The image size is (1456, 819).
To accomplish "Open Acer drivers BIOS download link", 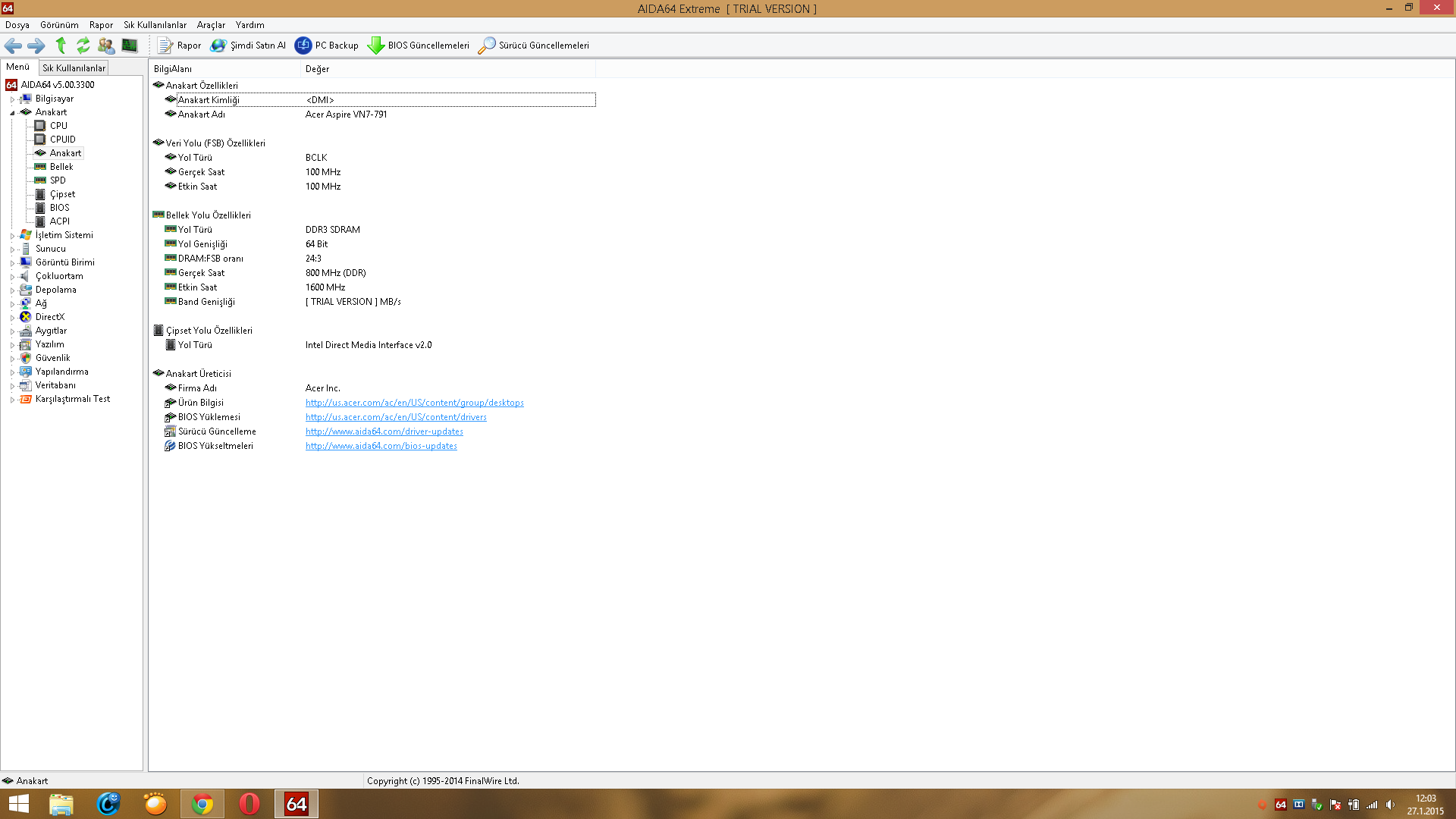I will click(x=396, y=417).
